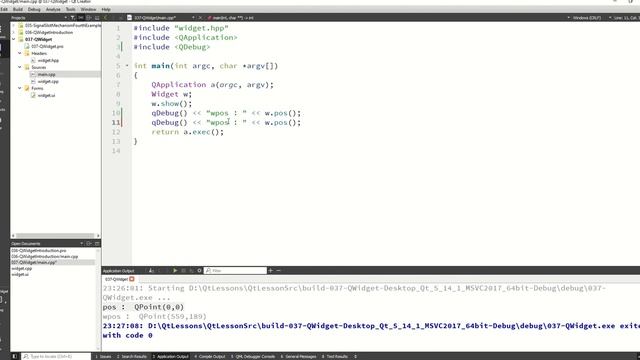Click the Type to locate search box
Screen dimensions: 640x360
point(56,356)
